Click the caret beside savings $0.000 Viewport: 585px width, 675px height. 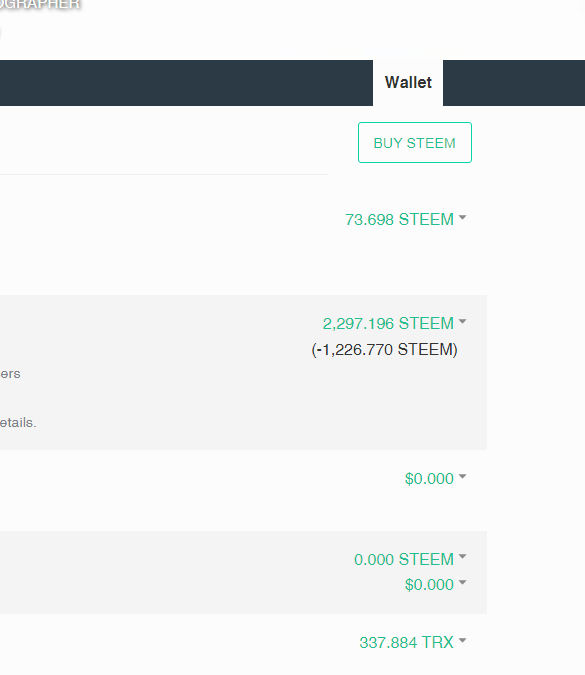463,582
